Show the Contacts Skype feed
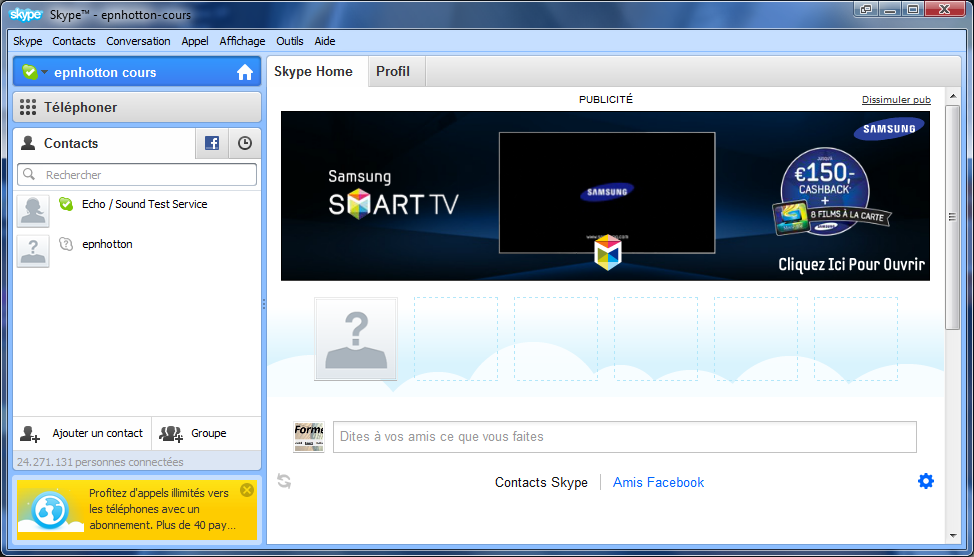Viewport: 974px width, 557px height. pos(541,482)
